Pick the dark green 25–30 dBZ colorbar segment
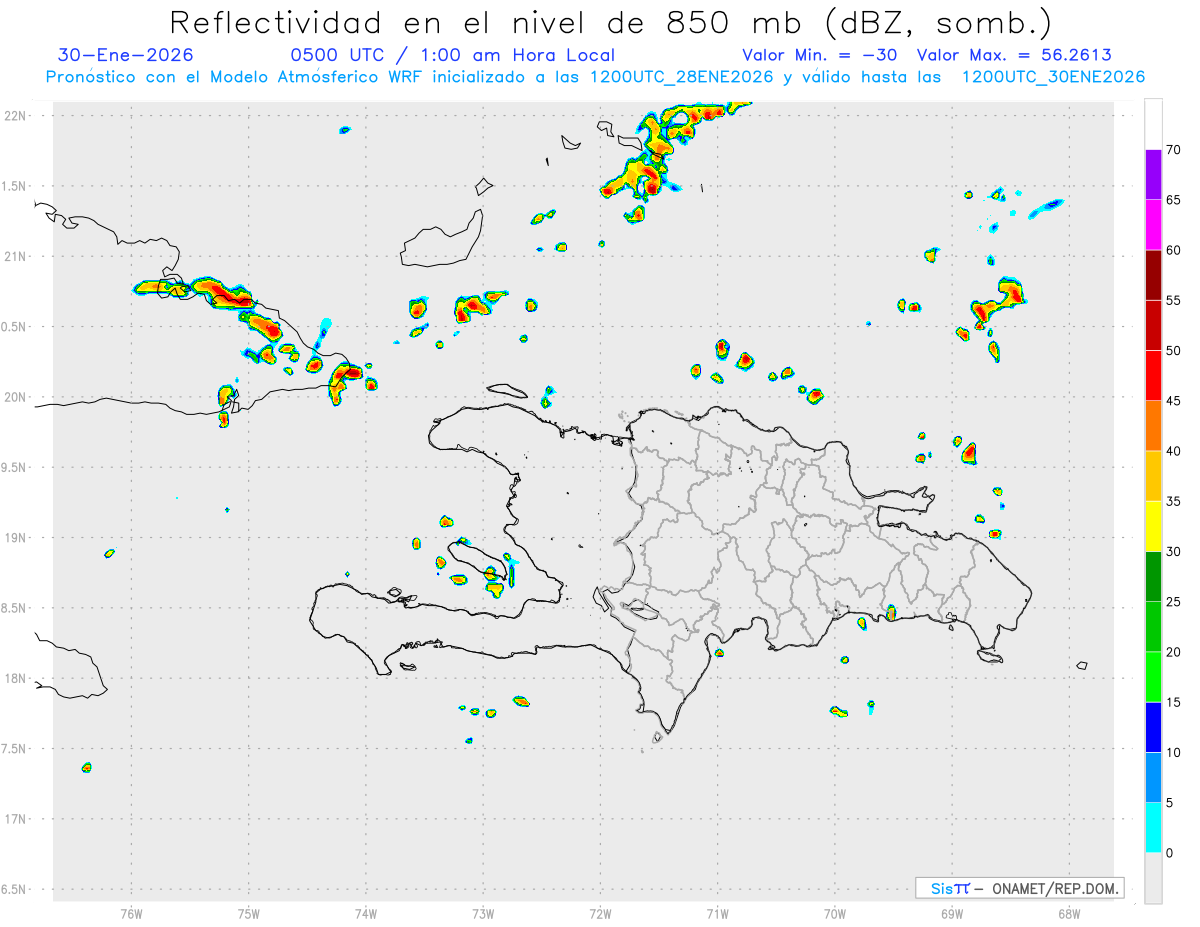Image resolution: width=1200 pixels, height=927 pixels. (x=1153, y=577)
